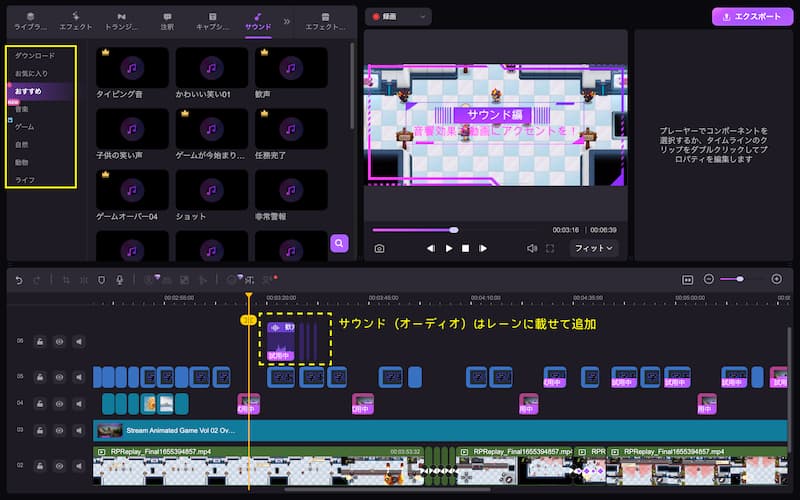Choose the ショット sound effect

coord(212,190)
